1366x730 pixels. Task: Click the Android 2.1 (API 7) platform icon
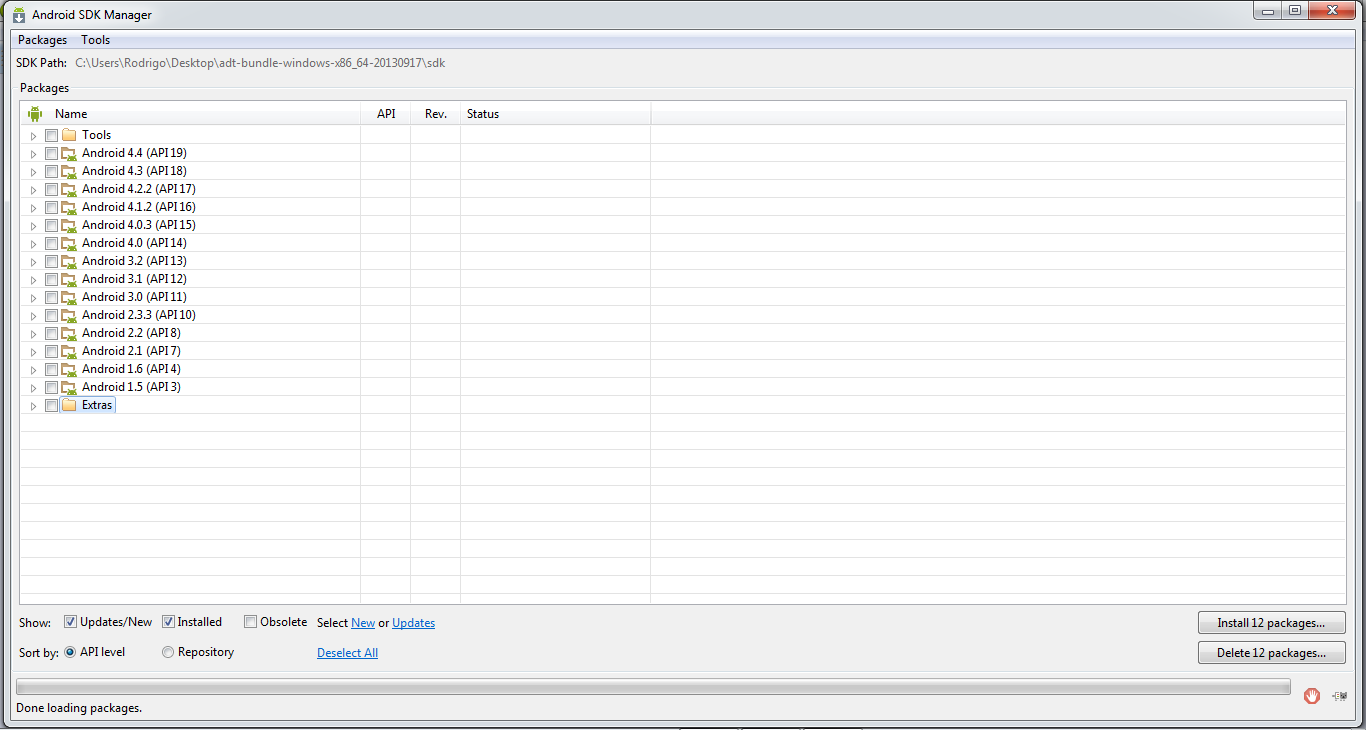pos(69,351)
